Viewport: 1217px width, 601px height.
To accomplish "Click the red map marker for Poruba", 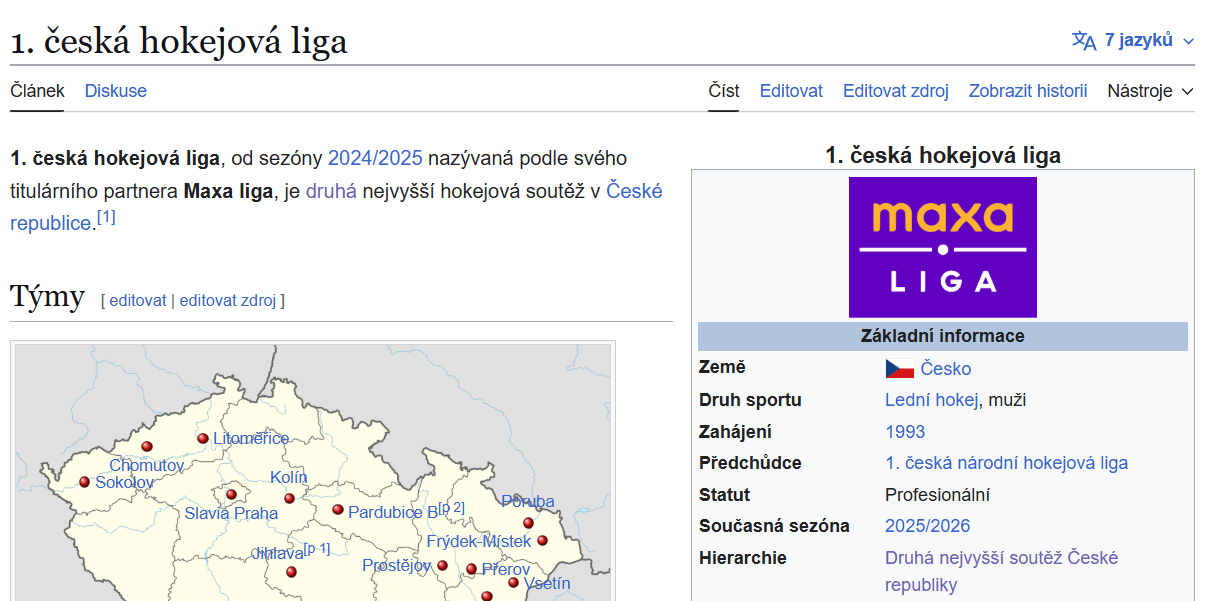I will [528, 522].
